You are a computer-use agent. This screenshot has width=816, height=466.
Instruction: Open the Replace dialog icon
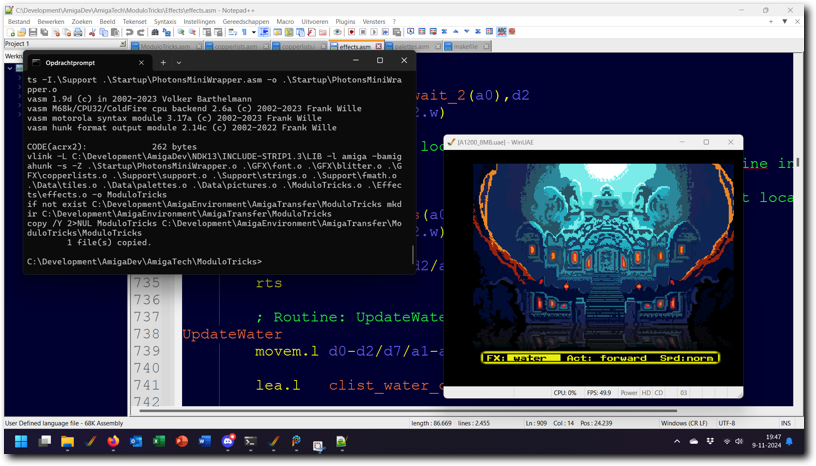point(167,32)
